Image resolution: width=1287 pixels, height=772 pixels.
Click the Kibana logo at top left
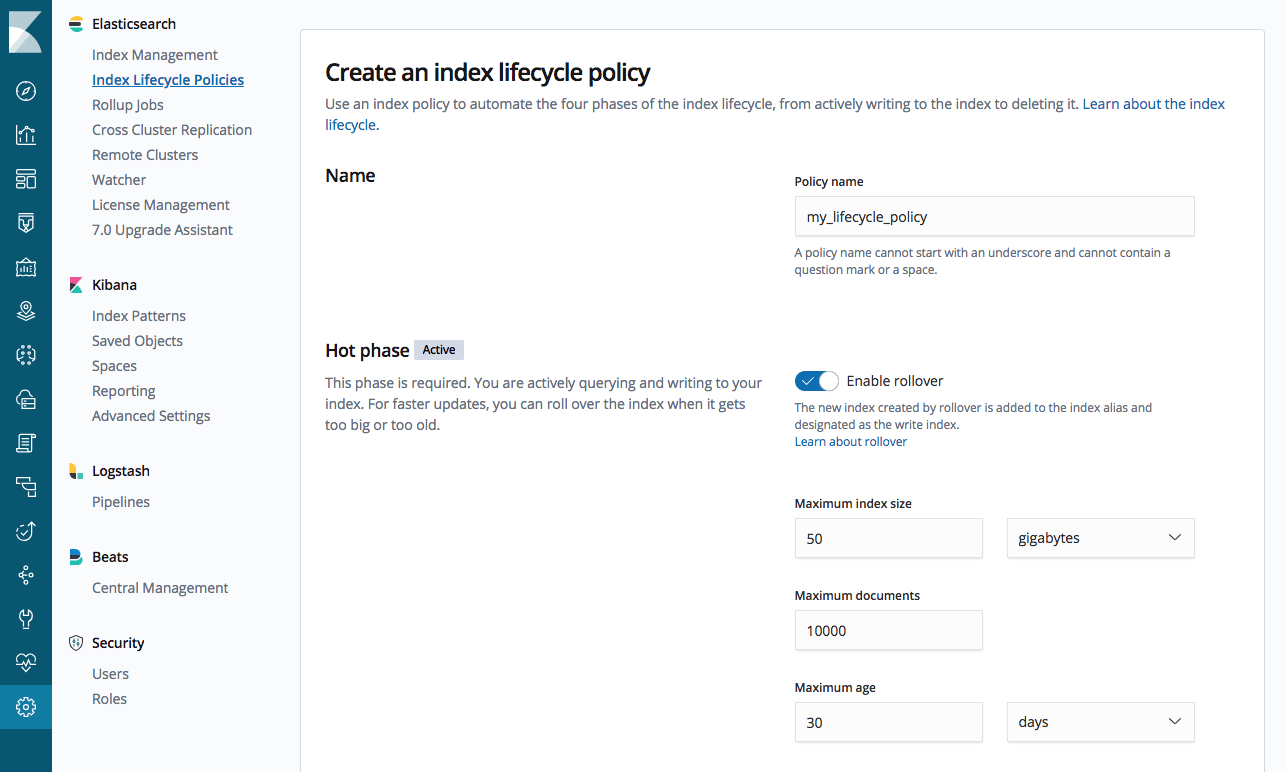coord(26,32)
